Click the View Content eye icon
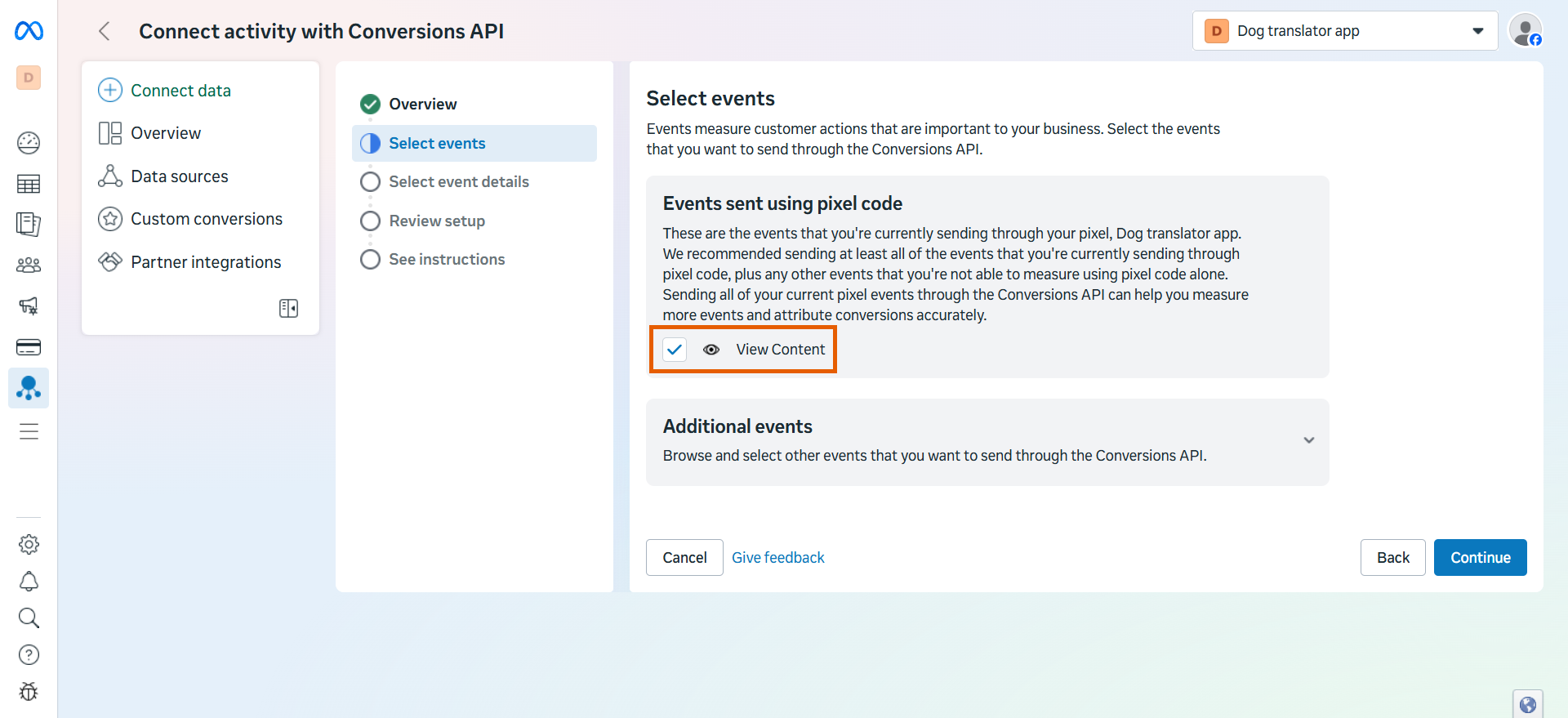 711,350
